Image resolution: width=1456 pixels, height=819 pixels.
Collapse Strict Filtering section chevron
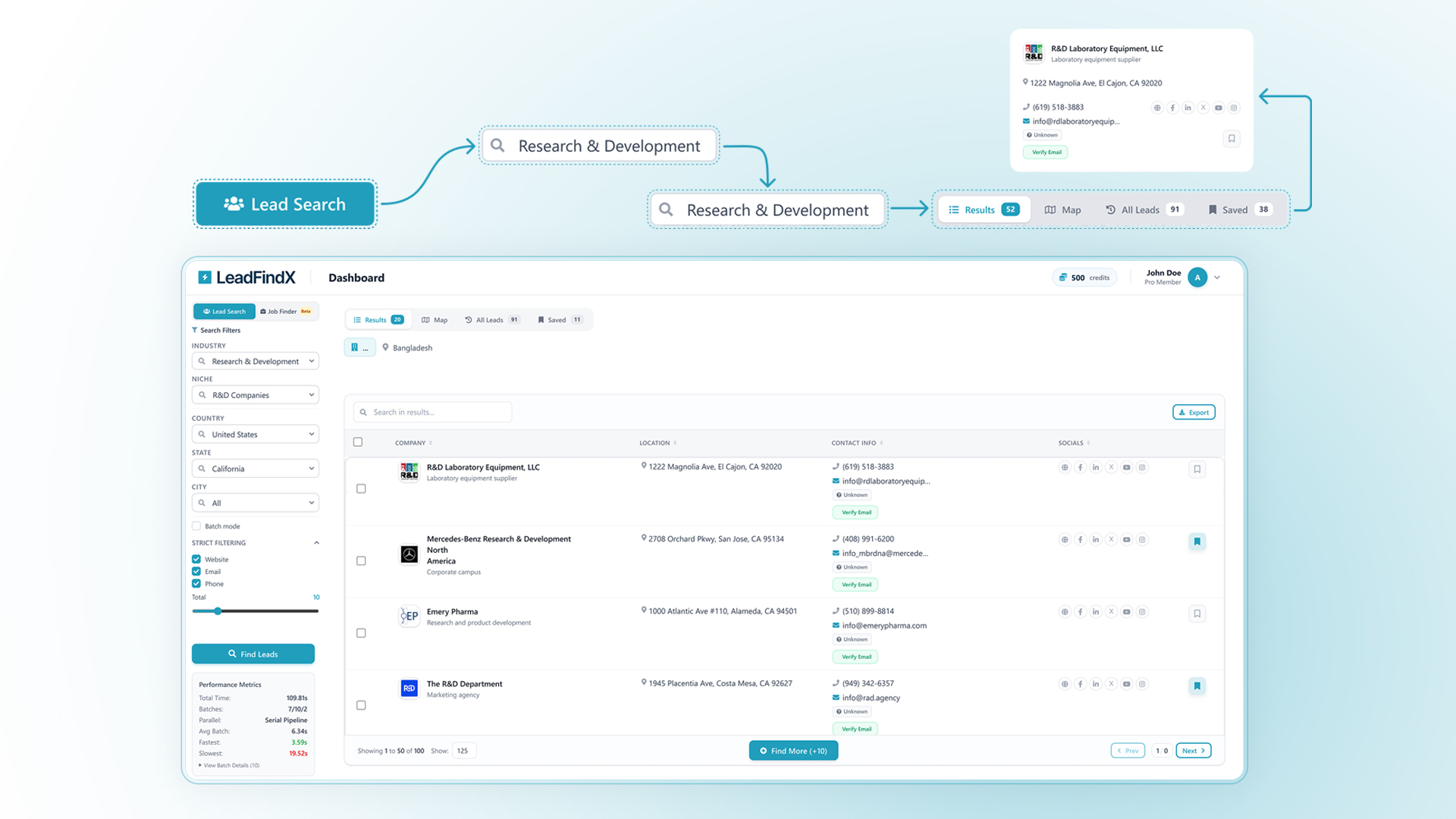(x=316, y=543)
